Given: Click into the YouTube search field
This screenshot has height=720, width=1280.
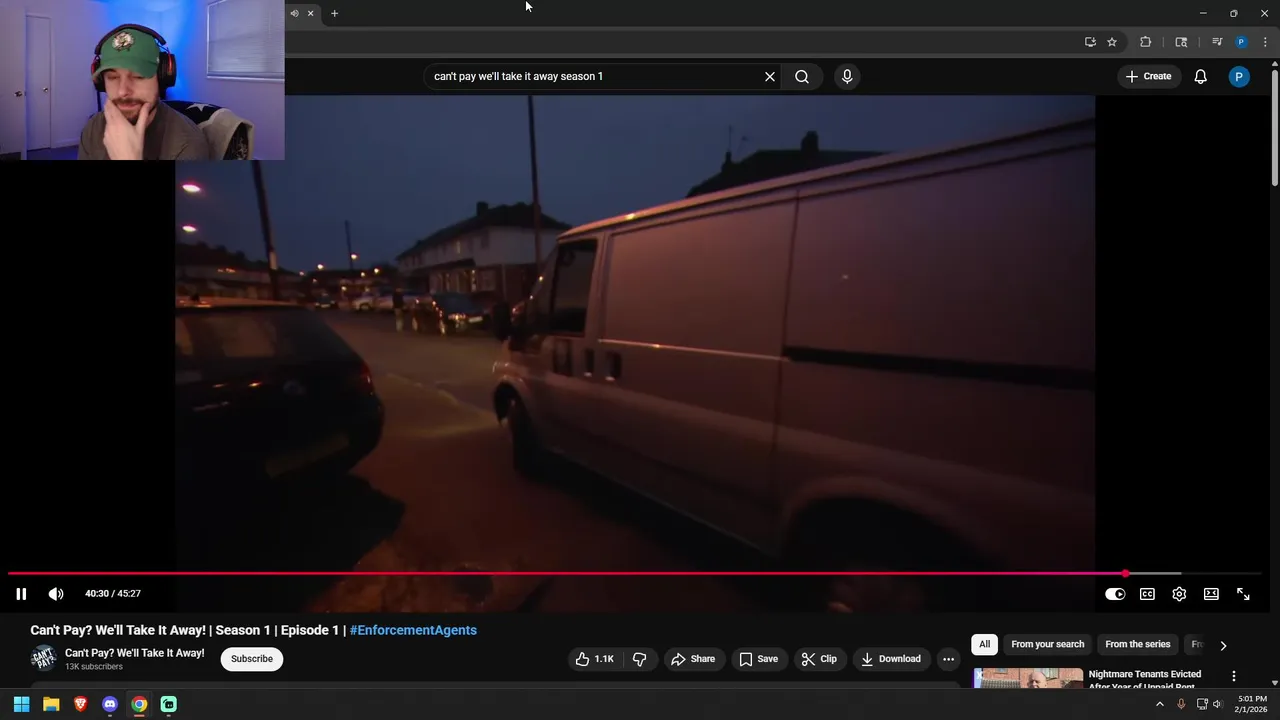Looking at the screenshot, I should click(x=595, y=76).
